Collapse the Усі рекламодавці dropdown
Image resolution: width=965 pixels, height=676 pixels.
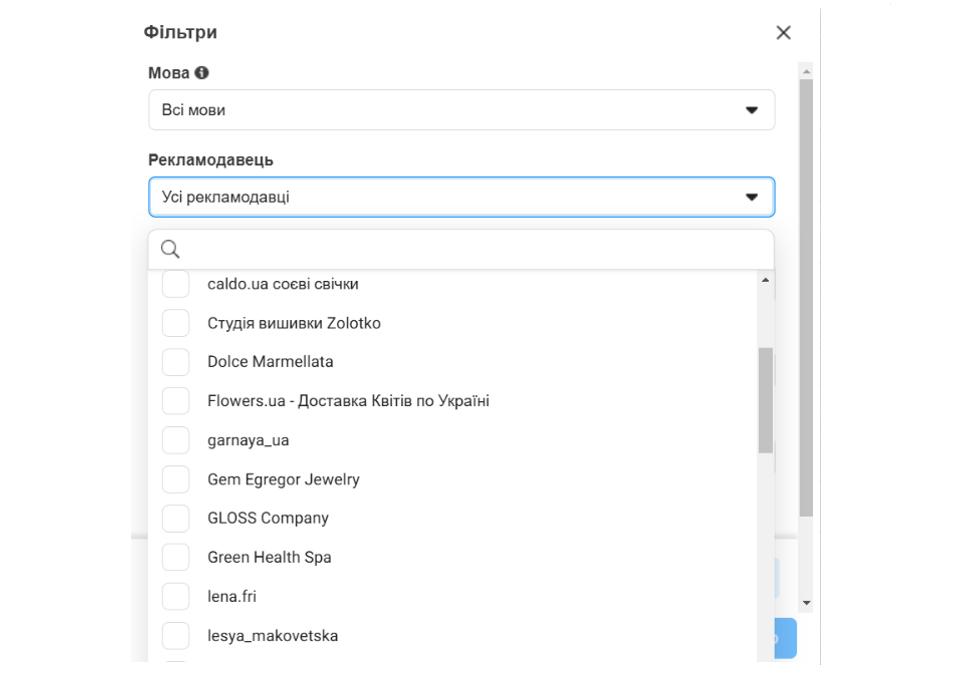click(x=462, y=197)
